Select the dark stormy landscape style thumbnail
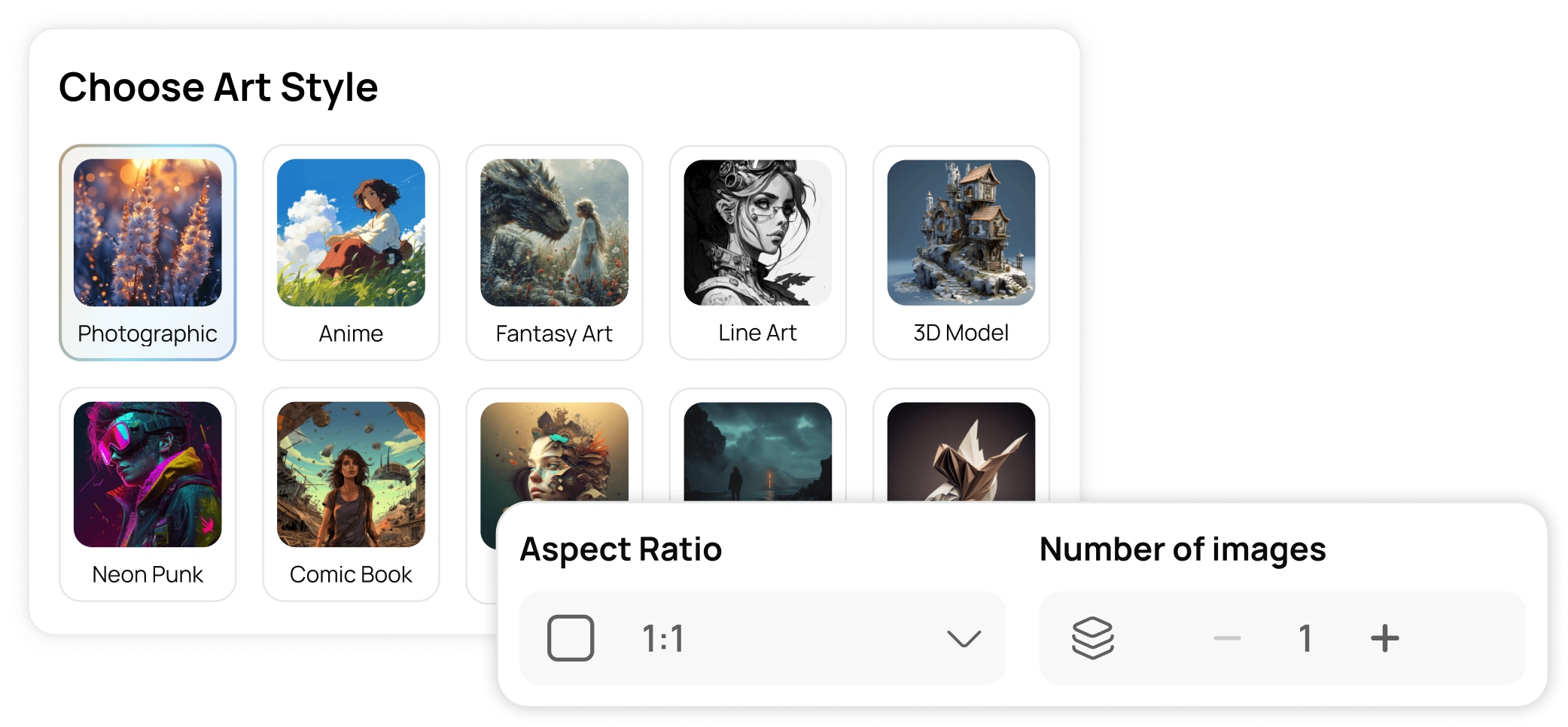The width and height of the screenshot is (1568, 727). point(757,452)
